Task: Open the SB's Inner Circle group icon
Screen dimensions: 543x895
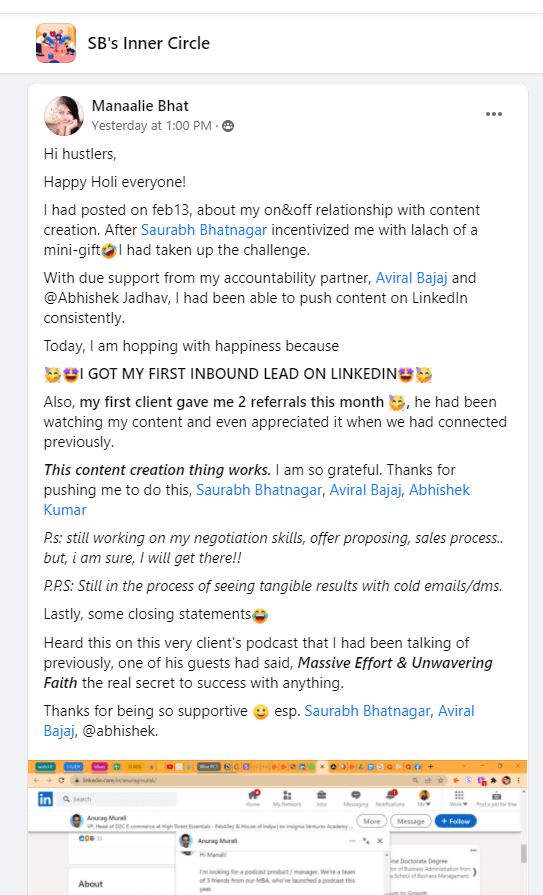Action: (56, 43)
